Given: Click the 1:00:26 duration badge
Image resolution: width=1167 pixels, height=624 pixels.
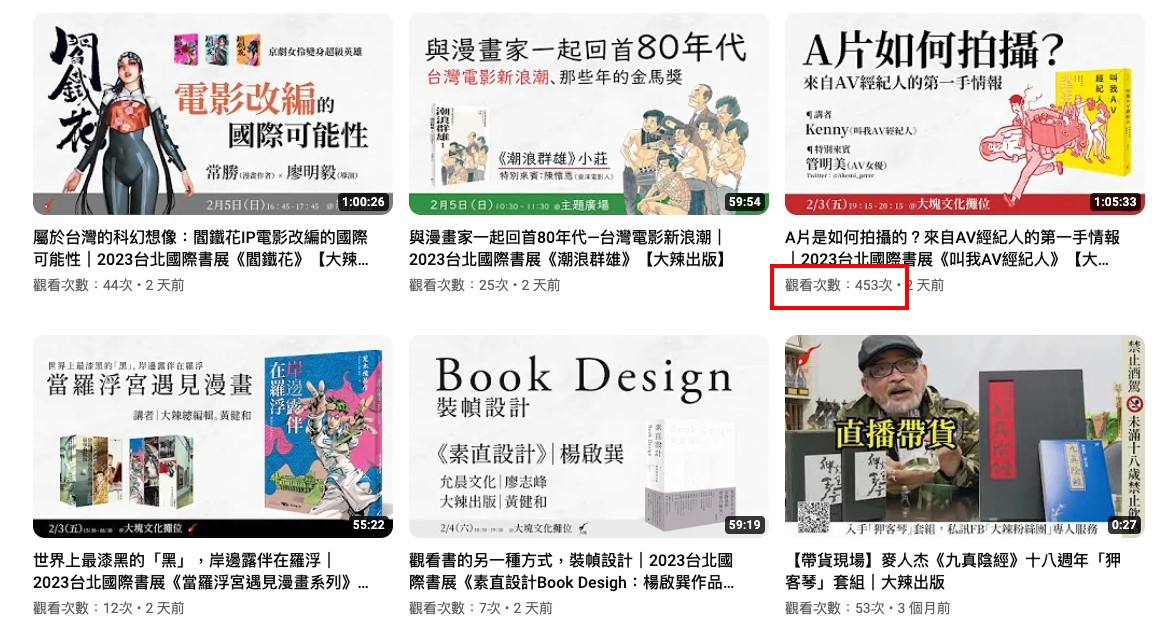Looking at the screenshot, I should coord(363,202).
